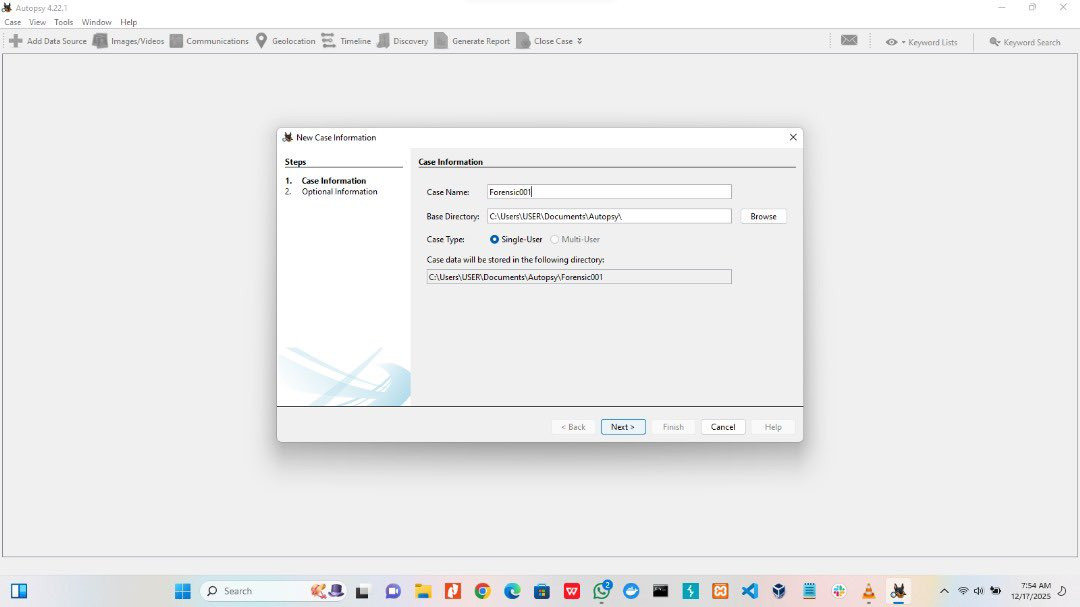Screen dimensions: 1080x607
Task: Open Slack from taskbar
Action: tap(839, 591)
